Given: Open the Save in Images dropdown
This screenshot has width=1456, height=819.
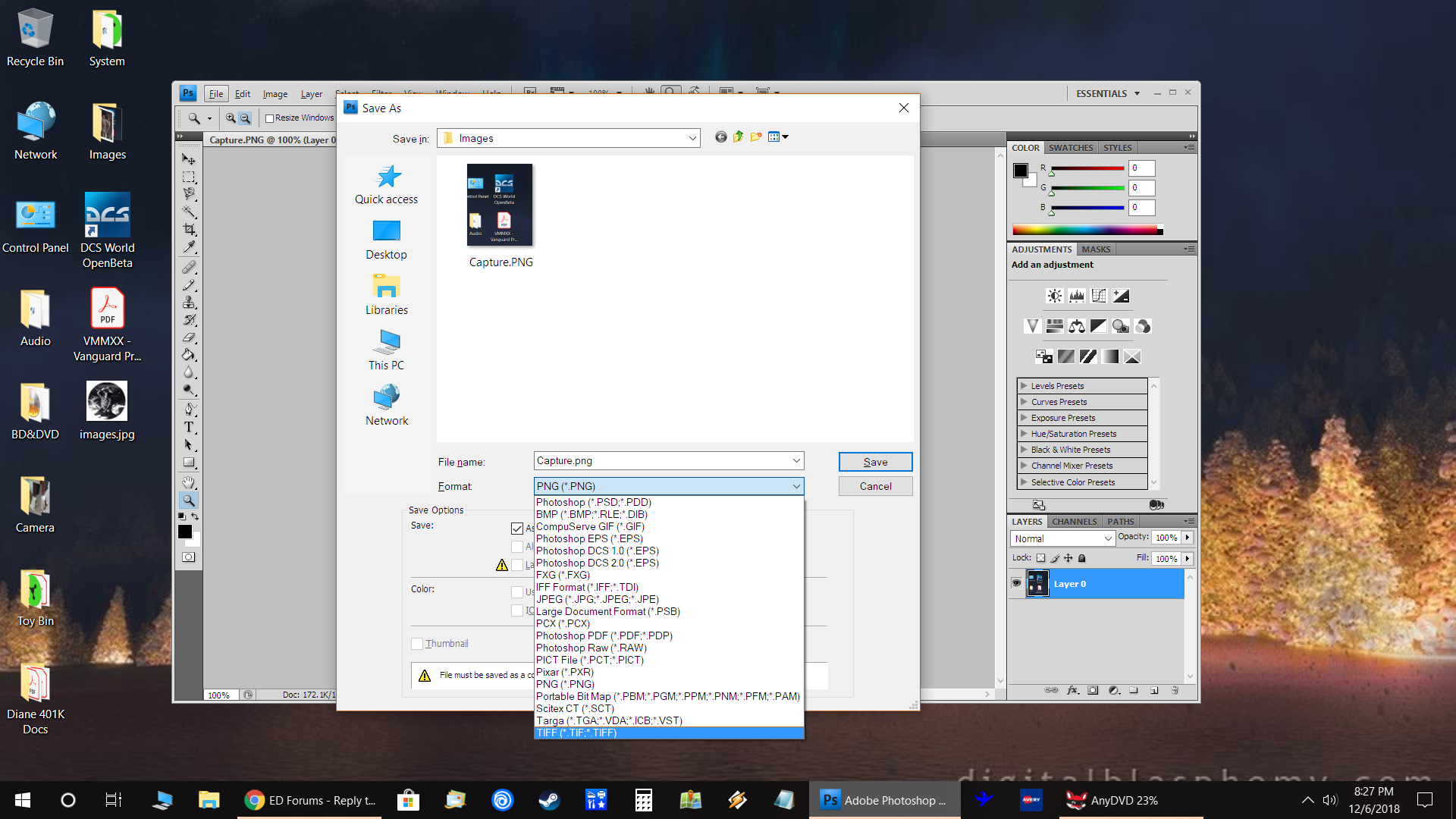Looking at the screenshot, I should pos(569,138).
